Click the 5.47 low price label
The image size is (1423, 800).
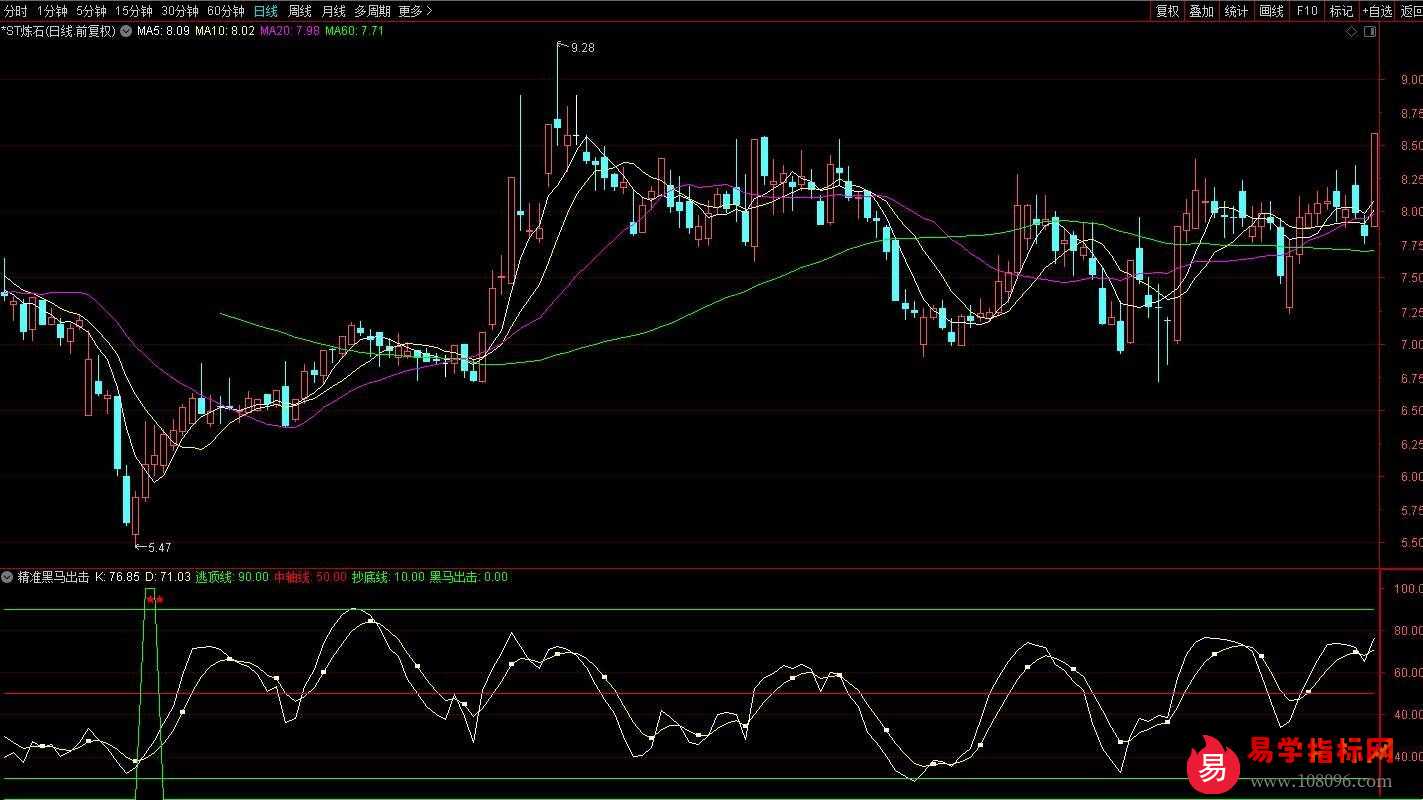[x=159, y=547]
